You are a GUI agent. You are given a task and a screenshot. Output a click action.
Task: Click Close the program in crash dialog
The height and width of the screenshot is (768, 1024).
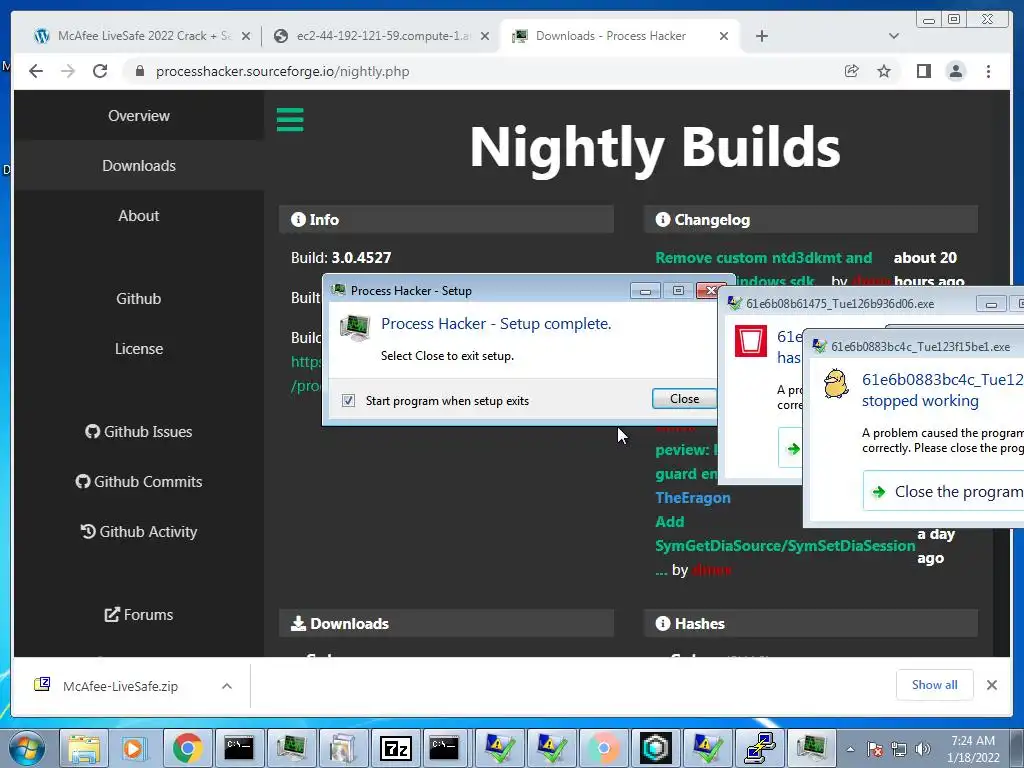click(x=944, y=492)
